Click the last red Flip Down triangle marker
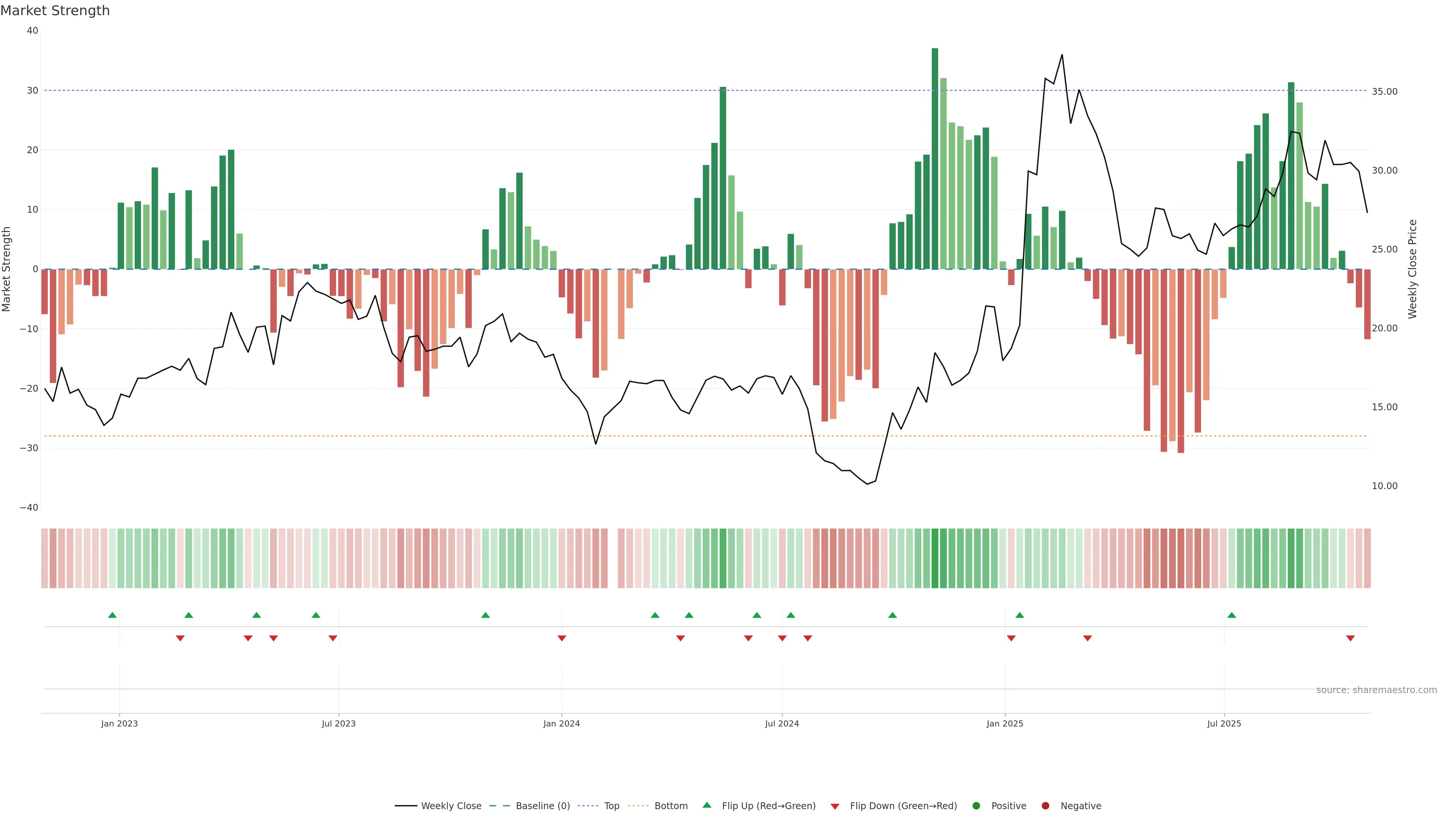Viewport: 1456px width, 819px height. [1350, 638]
